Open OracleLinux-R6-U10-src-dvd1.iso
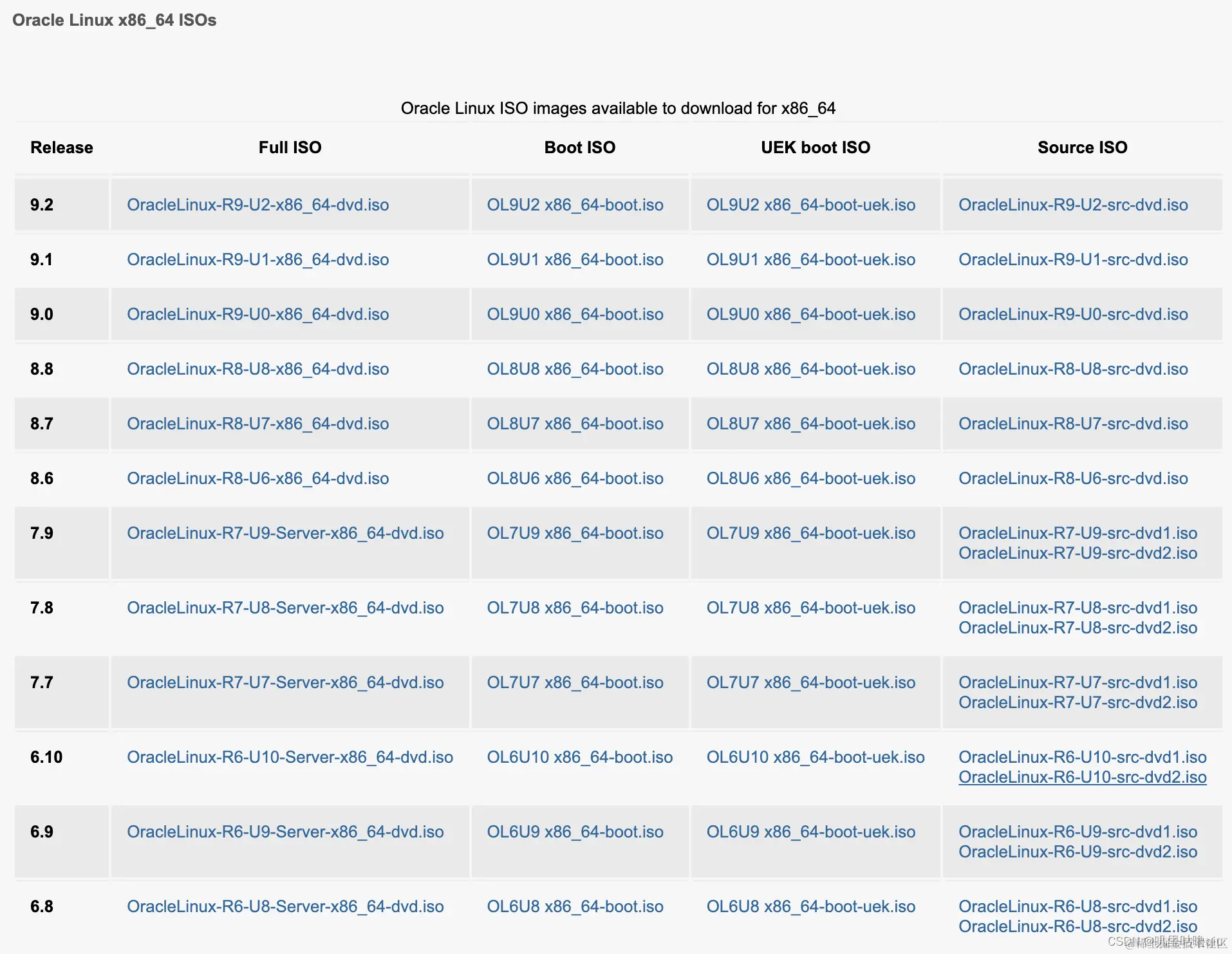1232x954 pixels. pyautogui.click(x=1082, y=757)
